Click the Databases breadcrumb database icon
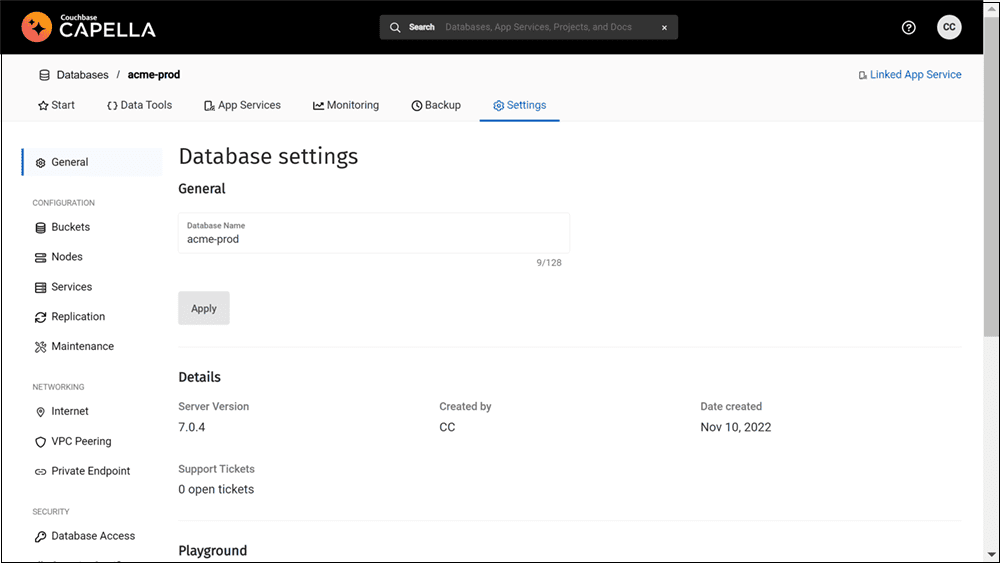The width and height of the screenshot is (1000, 563). point(45,75)
